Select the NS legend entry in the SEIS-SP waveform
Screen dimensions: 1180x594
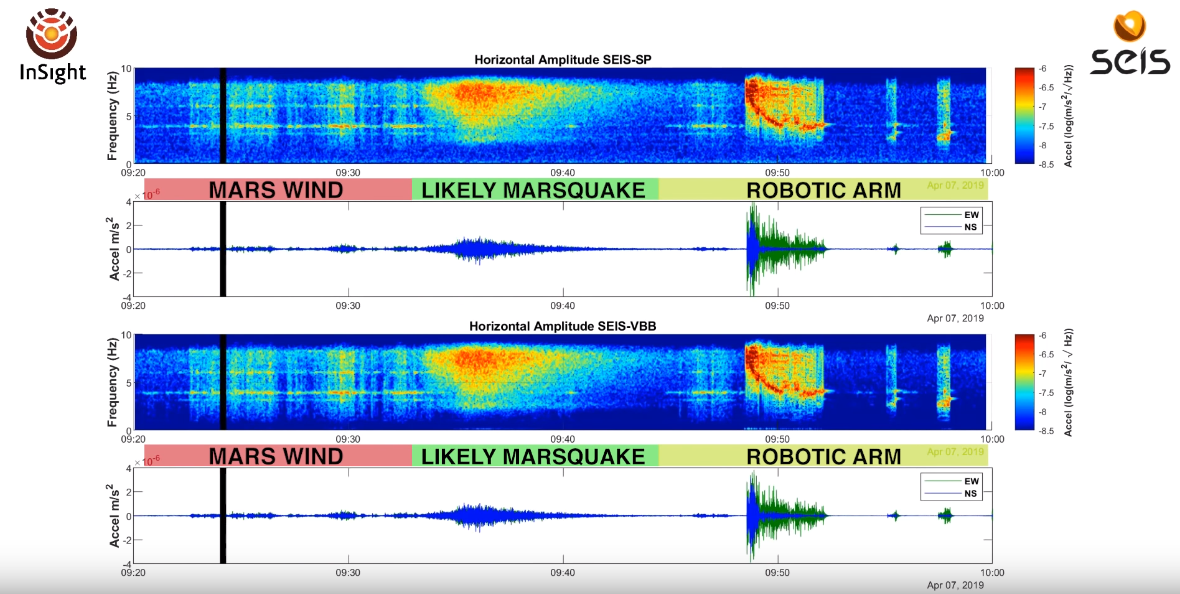tap(948, 227)
